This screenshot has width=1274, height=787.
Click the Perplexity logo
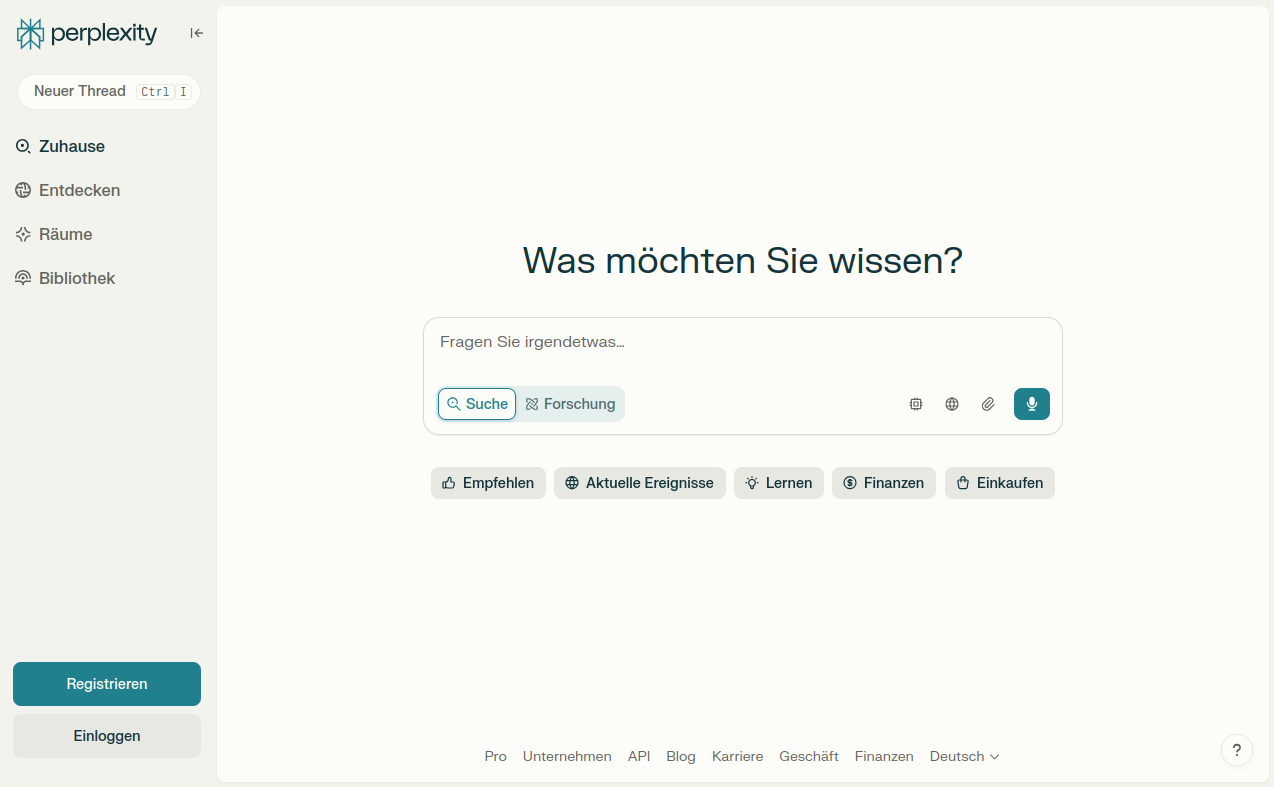click(x=87, y=33)
